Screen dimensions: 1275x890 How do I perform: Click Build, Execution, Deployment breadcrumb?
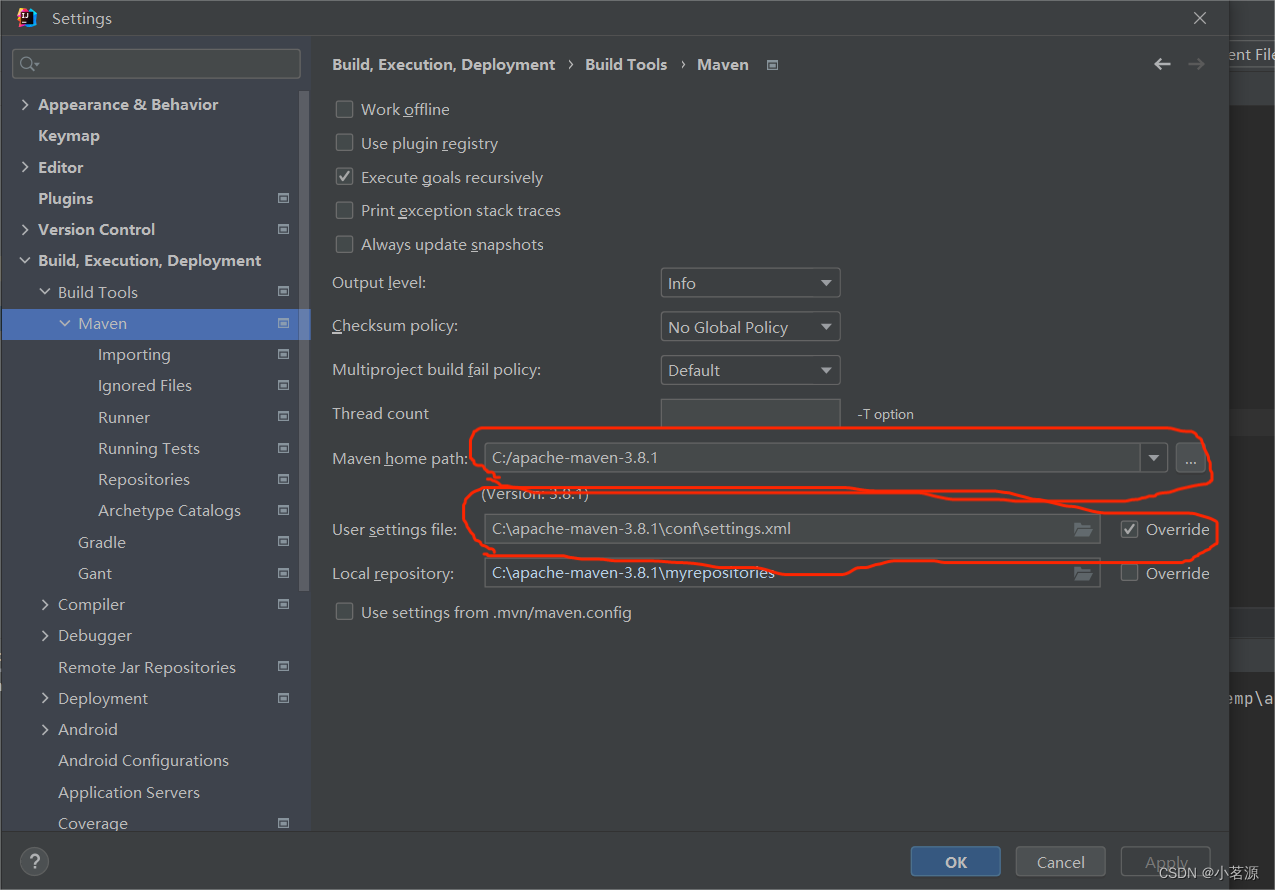click(x=443, y=64)
